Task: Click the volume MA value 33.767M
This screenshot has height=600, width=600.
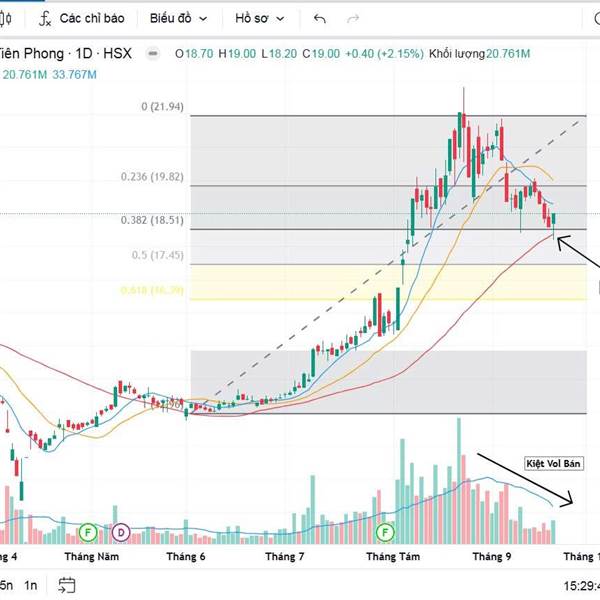Action: (74, 74)
